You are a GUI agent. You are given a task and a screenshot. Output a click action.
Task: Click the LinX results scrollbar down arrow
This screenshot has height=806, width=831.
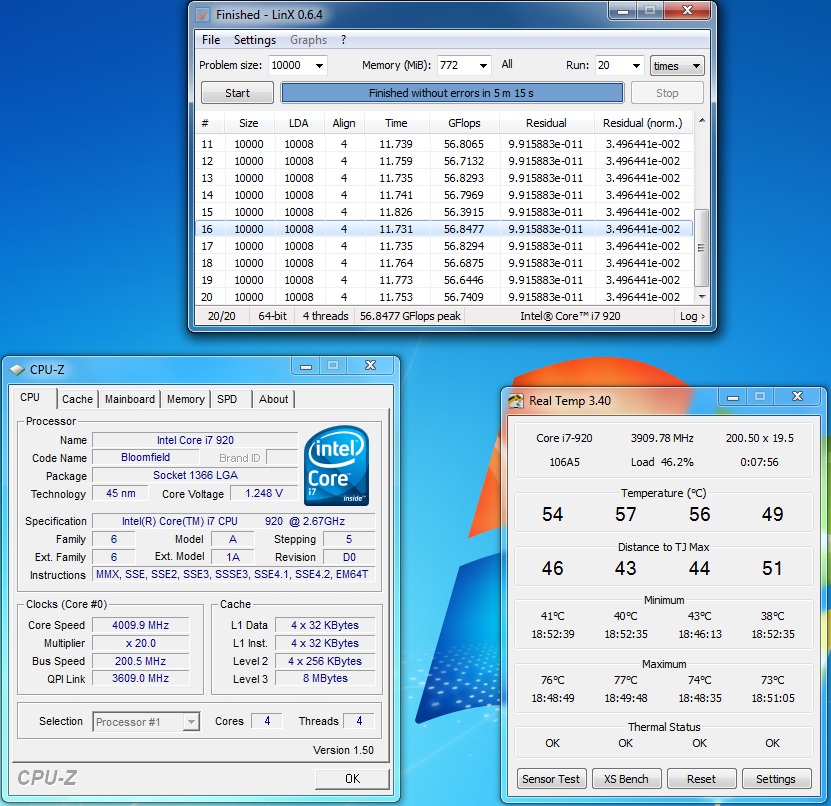tap(702, 297)
